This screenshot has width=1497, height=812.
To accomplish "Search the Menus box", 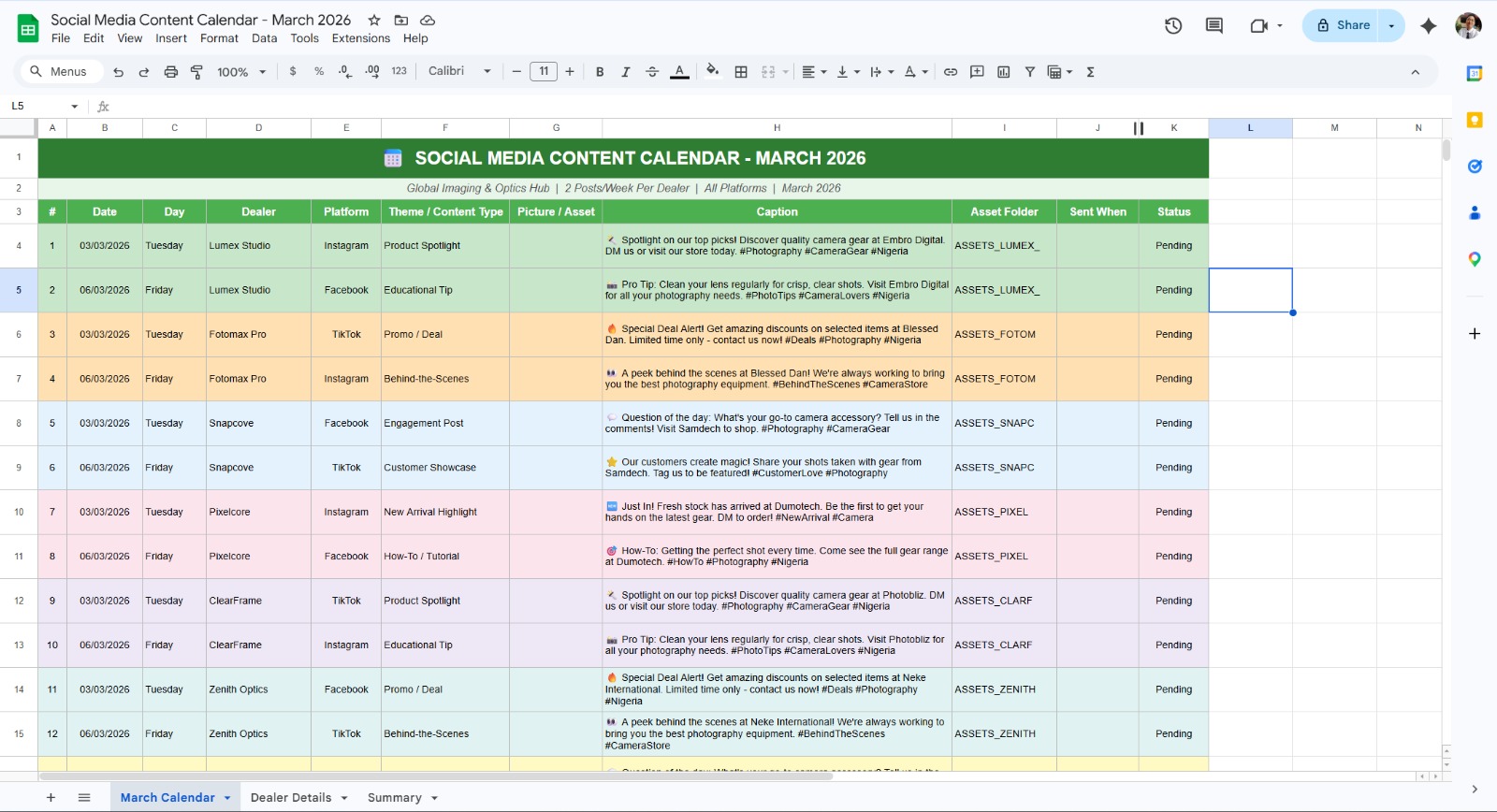I will [x=61, y=72].
